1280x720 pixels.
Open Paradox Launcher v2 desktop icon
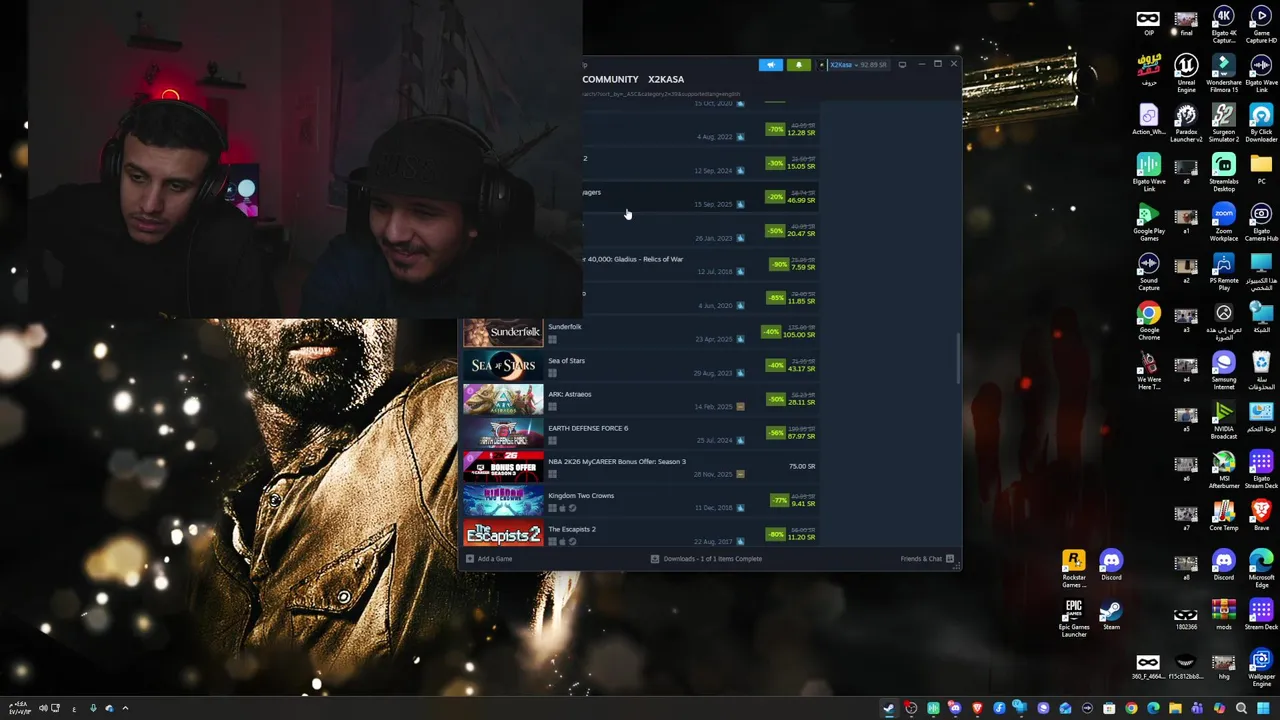1186,122
